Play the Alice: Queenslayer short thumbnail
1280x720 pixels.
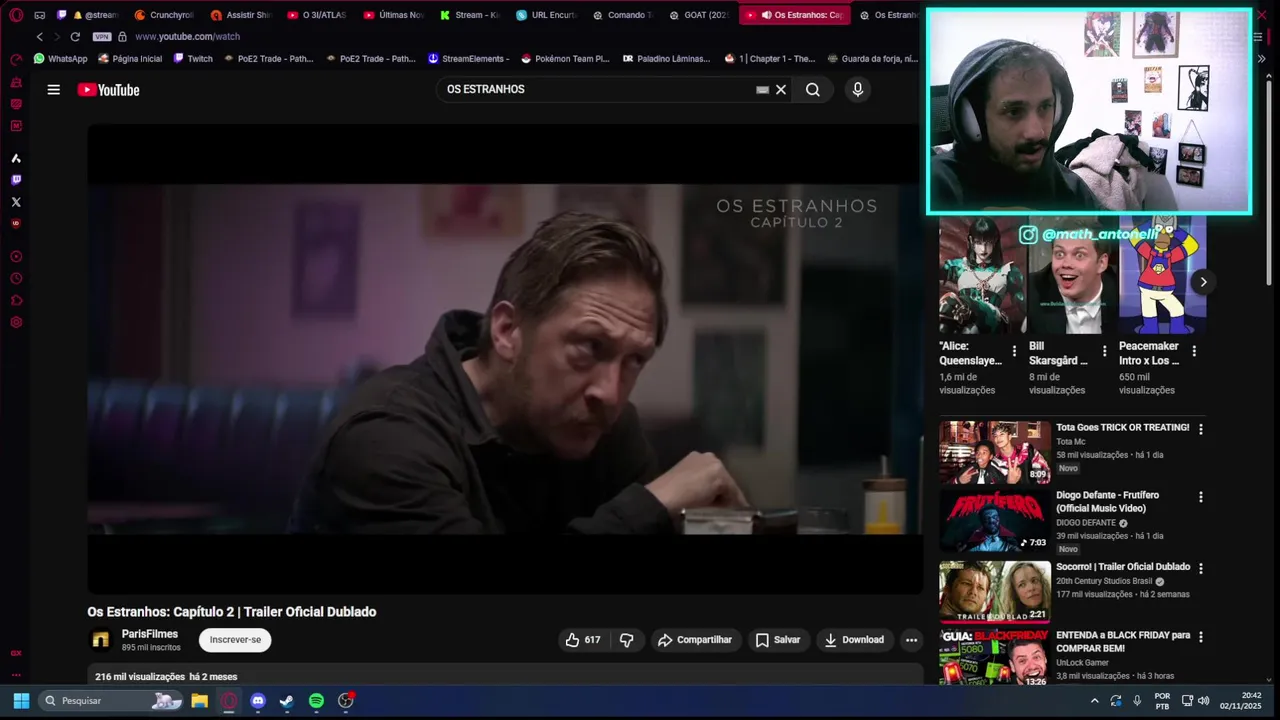(982, 276)
